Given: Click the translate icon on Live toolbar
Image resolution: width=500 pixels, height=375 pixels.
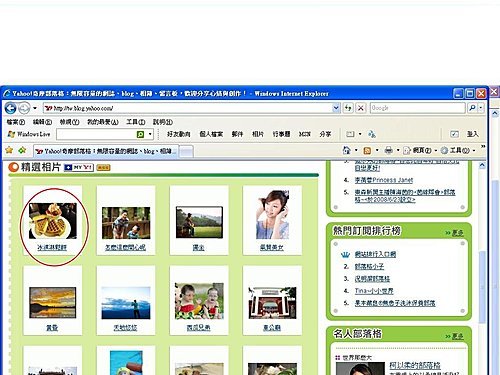Looking at the screenshot, I should click(x=372, y=134).
